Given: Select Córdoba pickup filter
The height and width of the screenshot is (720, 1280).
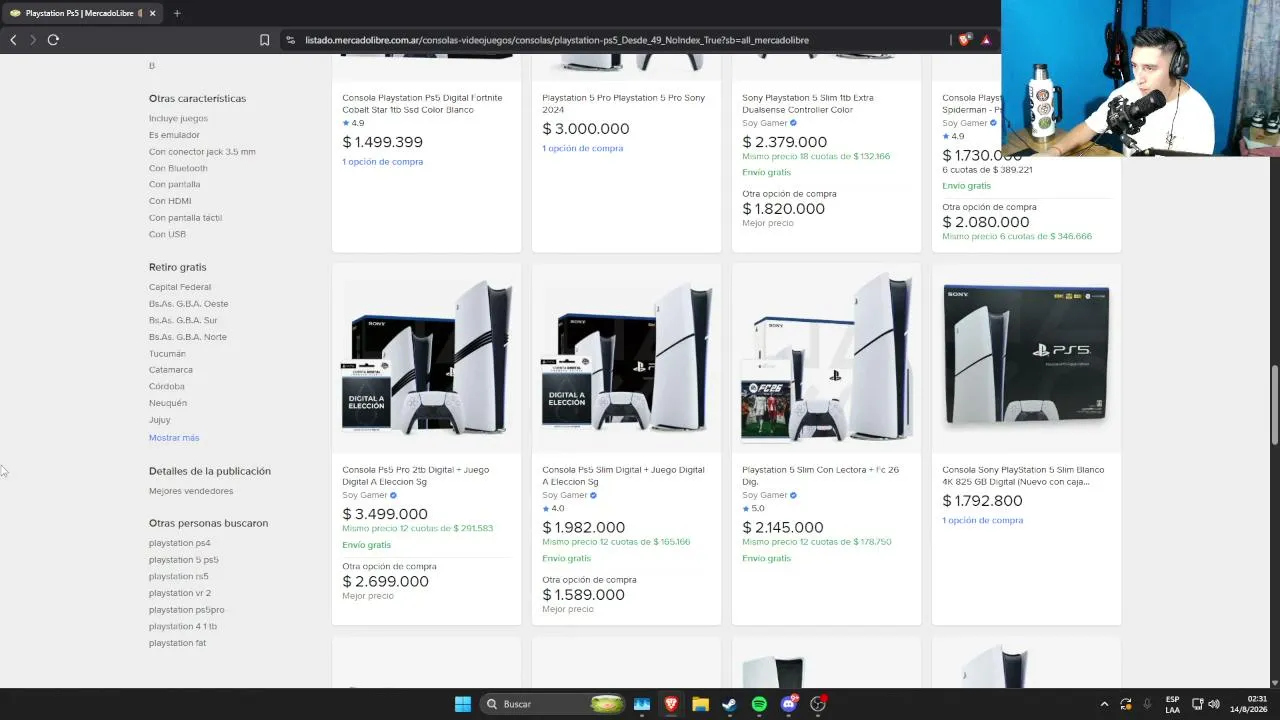Looking at the screenshot, I should point(167,386).
